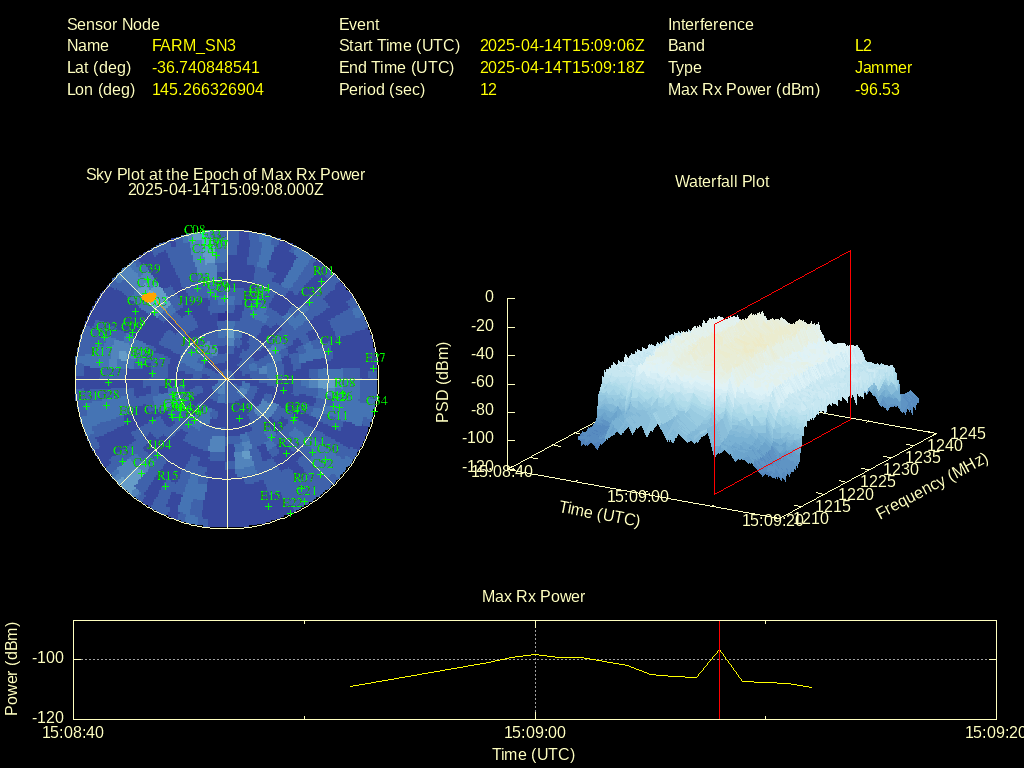This screenshot has height=768, width=1024.
Task: Click the Max Rx Power value -96.53
Action: (877, 89)
